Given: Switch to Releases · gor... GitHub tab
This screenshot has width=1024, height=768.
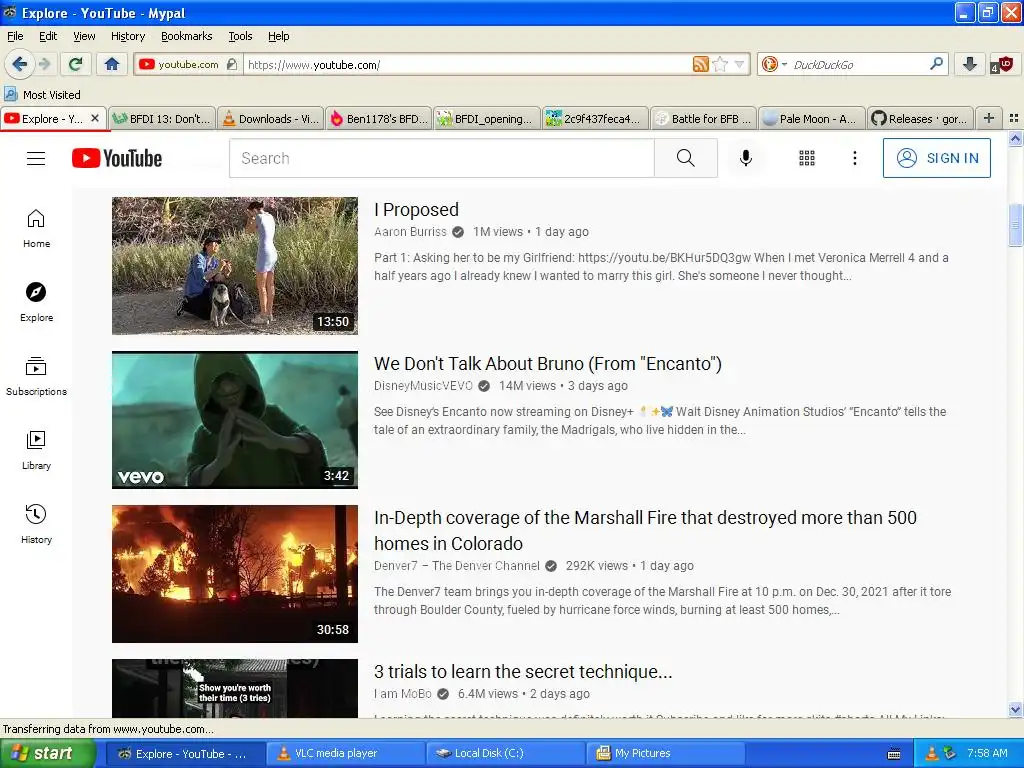Looking at the screenshot, I should coord(920,119).
